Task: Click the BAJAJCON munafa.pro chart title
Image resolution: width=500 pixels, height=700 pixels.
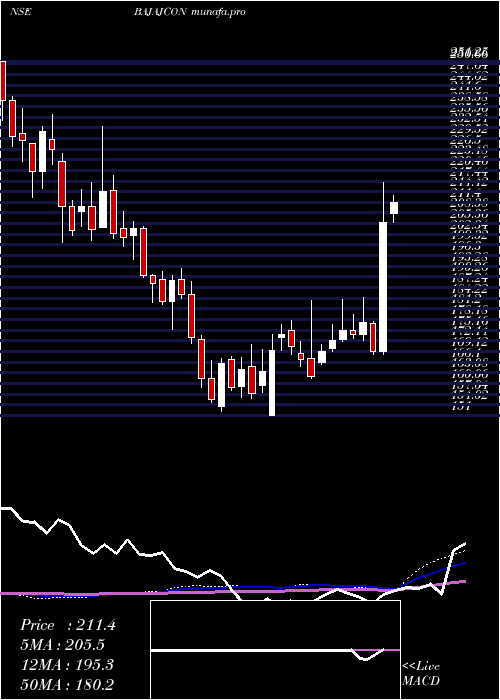Action: 190,13
